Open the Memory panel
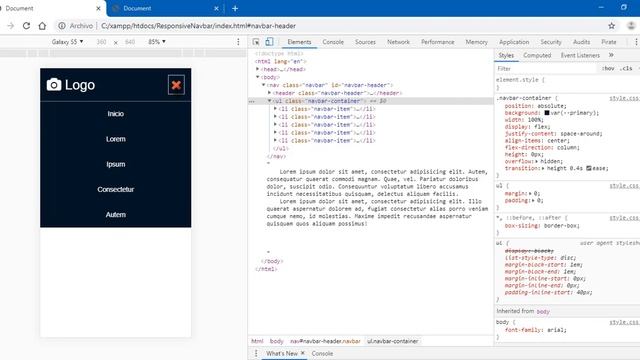The width and height of the screenshot is (640, 360). (x=476, y=42)
